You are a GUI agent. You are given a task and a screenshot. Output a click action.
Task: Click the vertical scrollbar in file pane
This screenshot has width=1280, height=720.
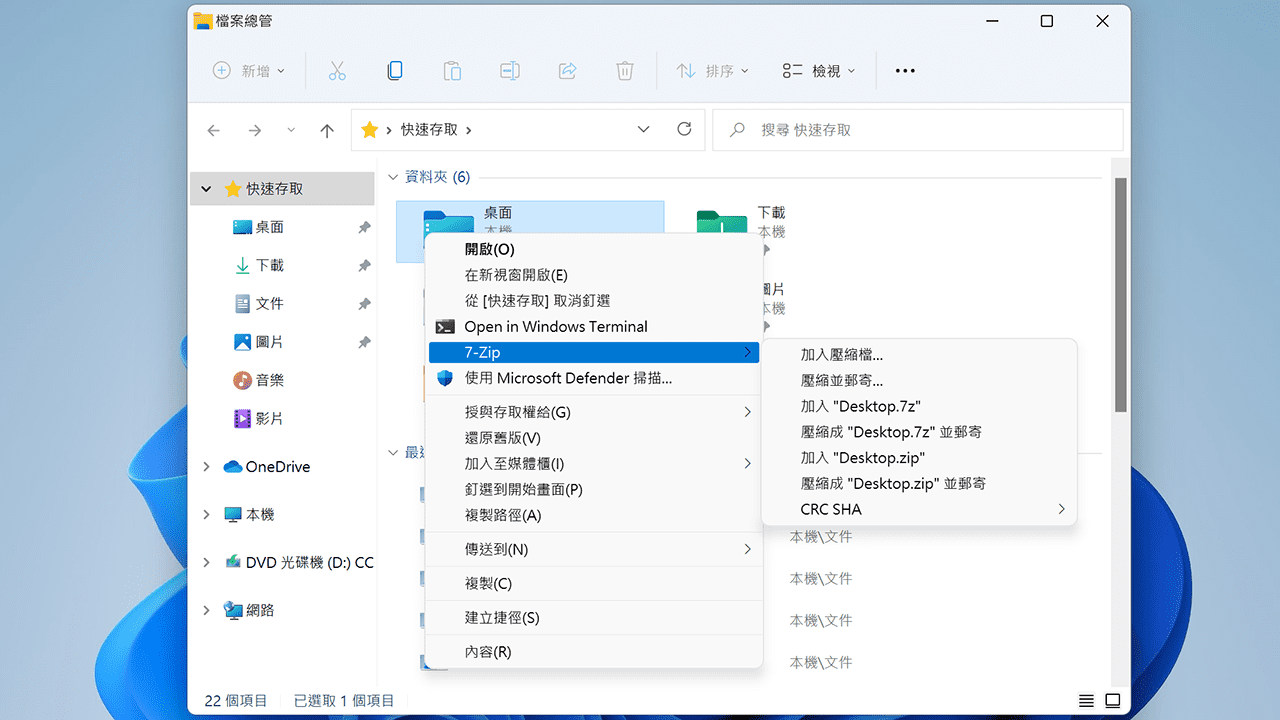pyautogui.click(x=1121, y=295)
